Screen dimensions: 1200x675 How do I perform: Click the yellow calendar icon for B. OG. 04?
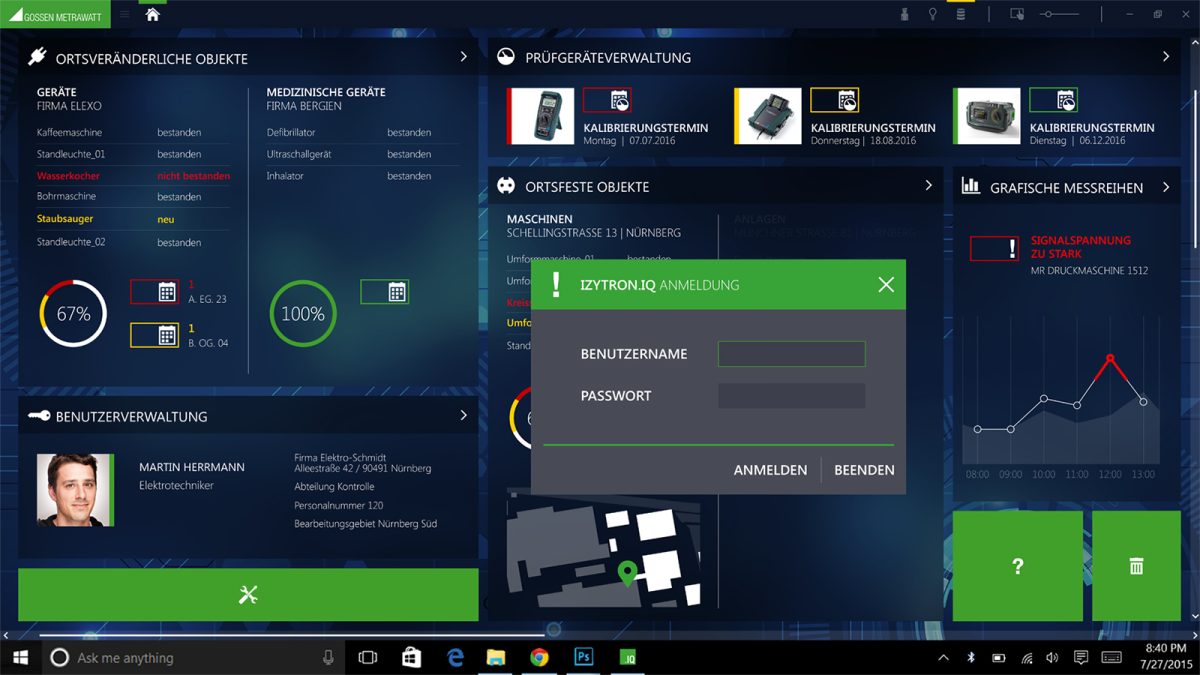pyautogui.click(x=155, y=335)
